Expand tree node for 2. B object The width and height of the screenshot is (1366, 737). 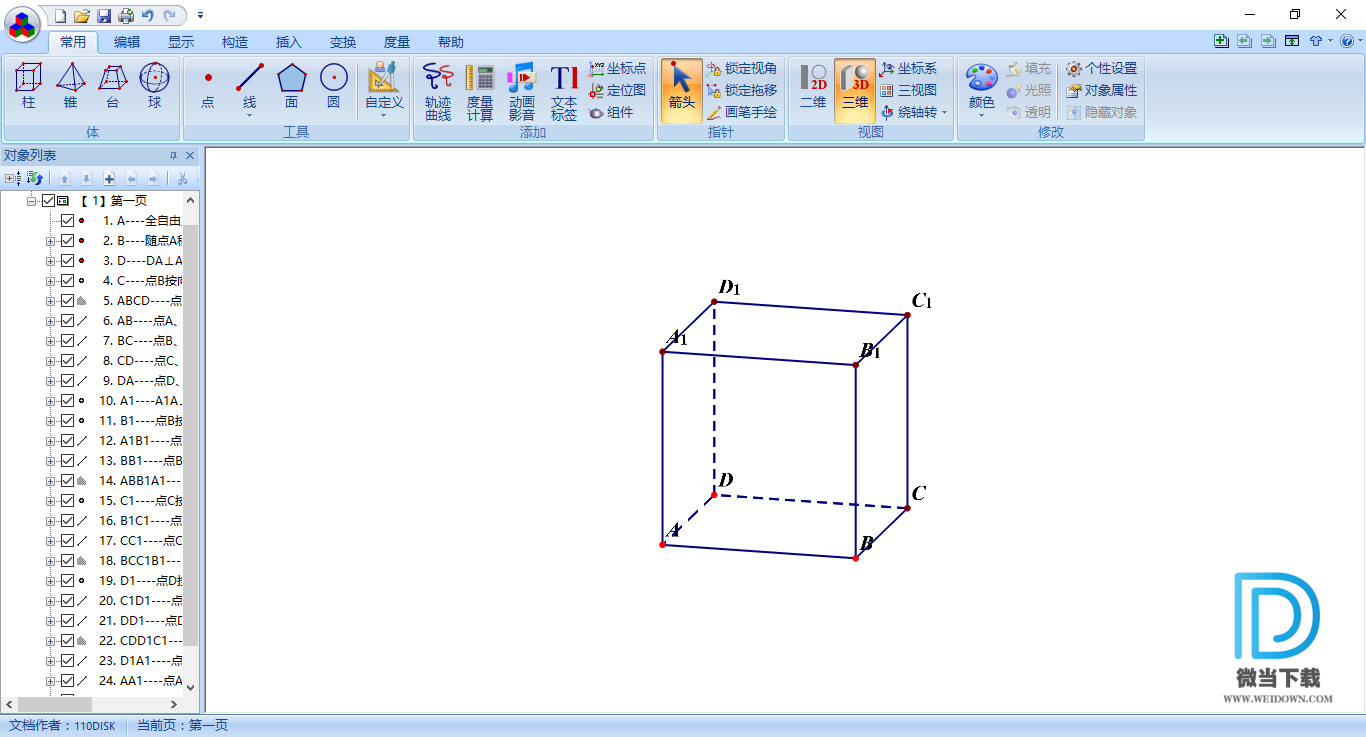50,241
